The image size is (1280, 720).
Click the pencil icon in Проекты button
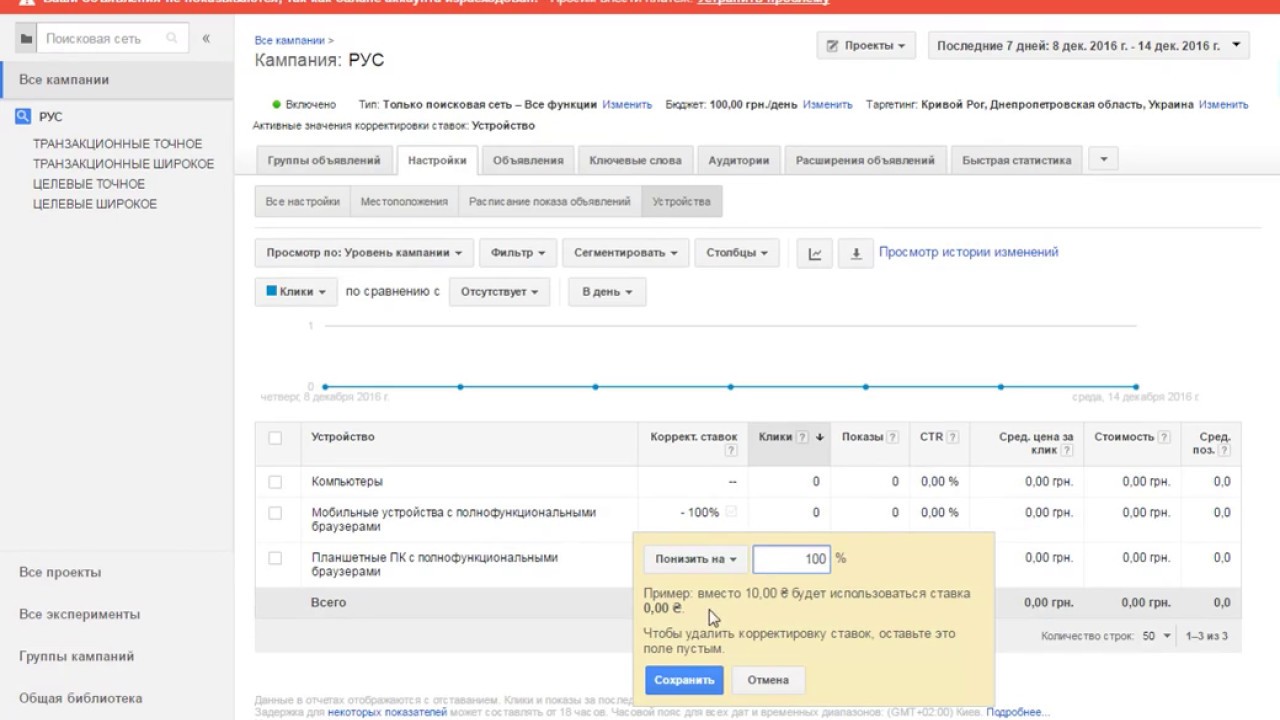click(x=832, y=46)
